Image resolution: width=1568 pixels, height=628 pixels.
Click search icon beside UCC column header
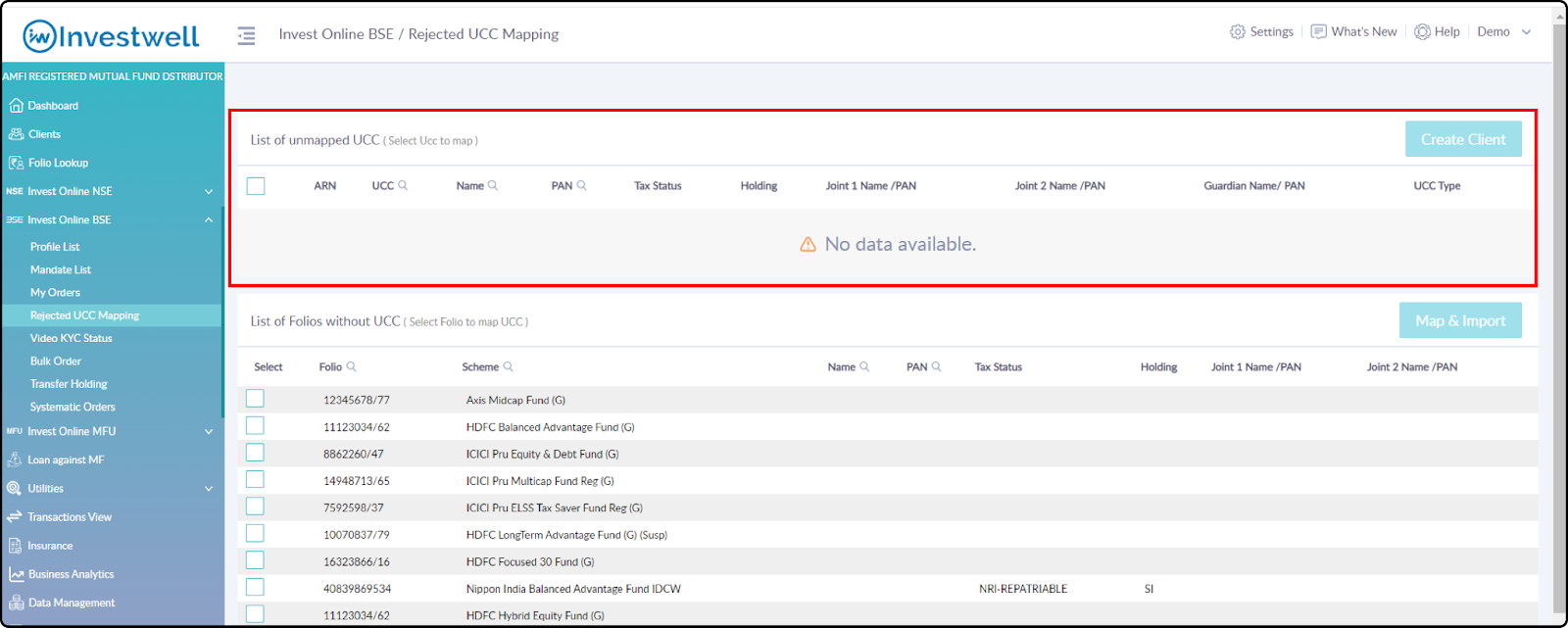pyautogui.click(x=403, y=185)
